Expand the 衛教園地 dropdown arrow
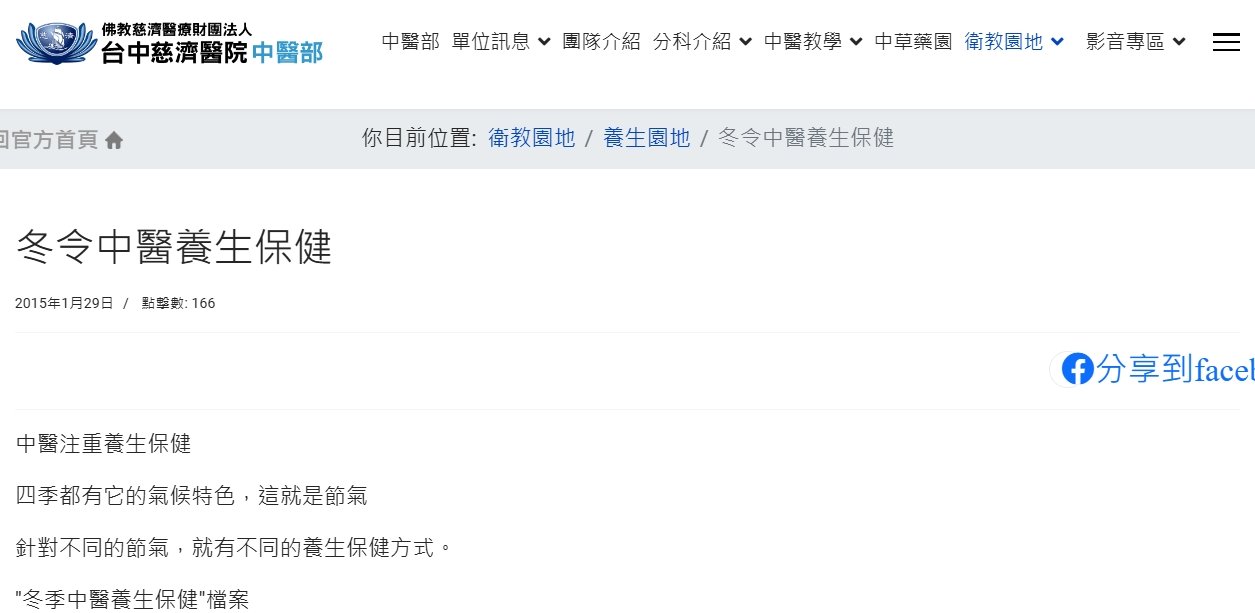Image resolution: width=1255 pixels, height=613 pixels. coord(1058,42)
